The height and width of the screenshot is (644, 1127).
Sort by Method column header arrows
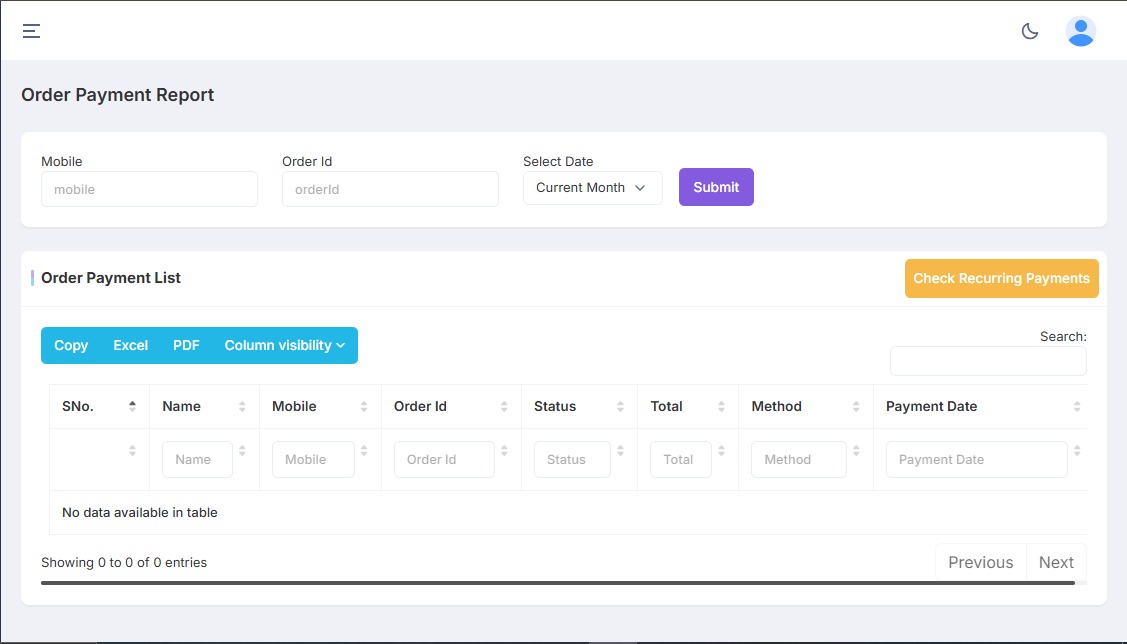click(x=856, y=406)
